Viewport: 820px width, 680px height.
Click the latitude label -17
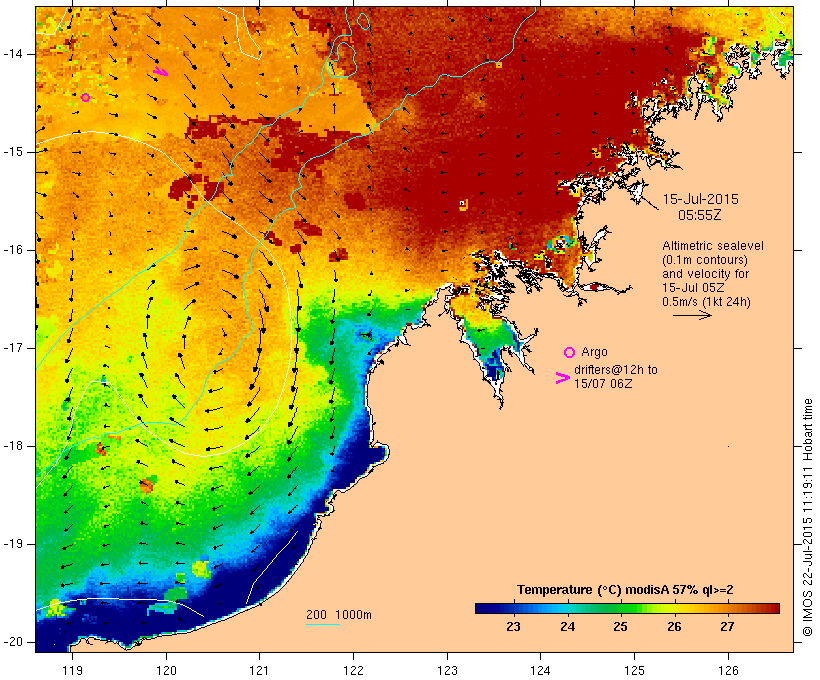(13, 348)
